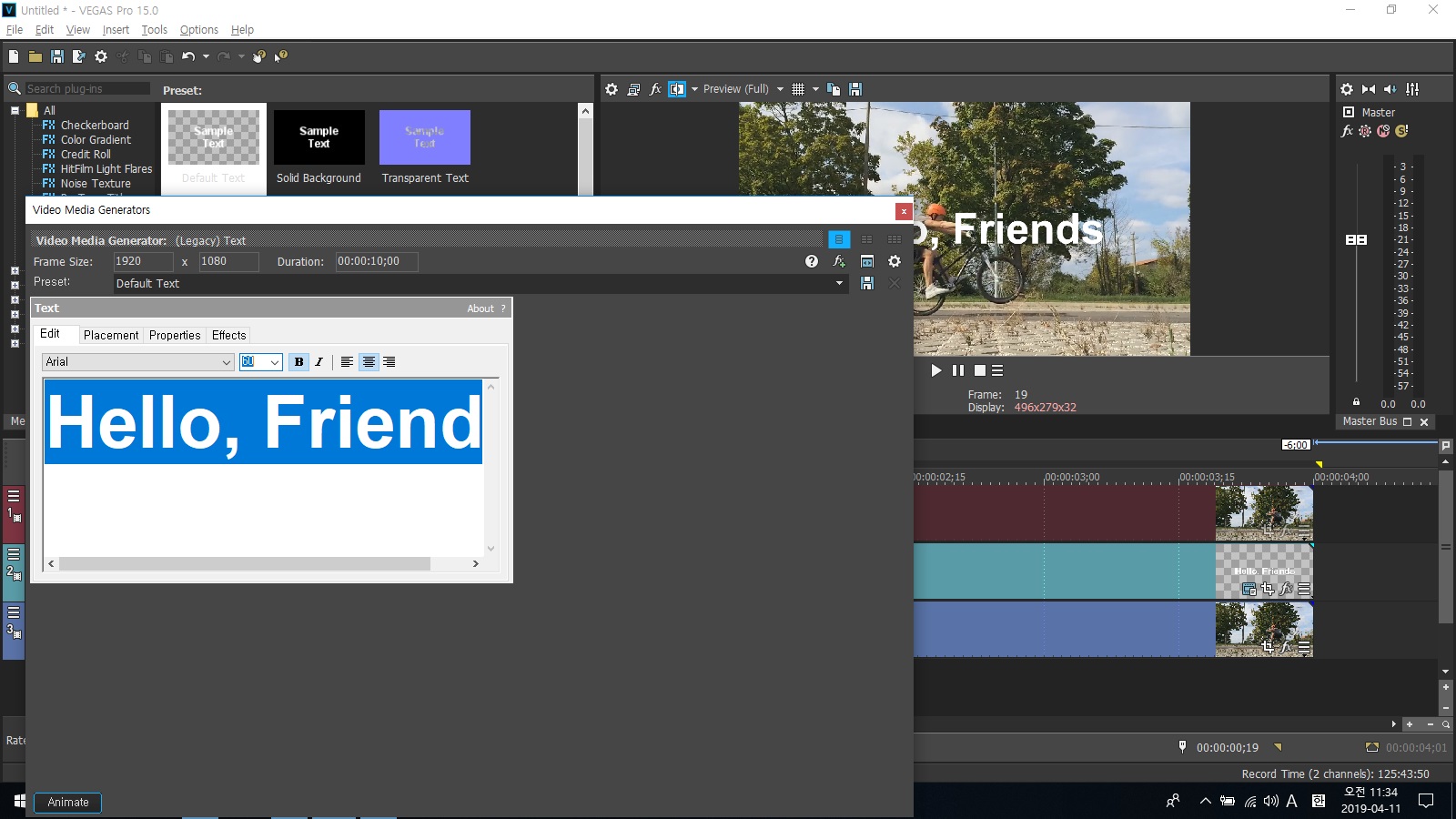Image resolution: width=1456 pixels, height=819 pixels.
Task: Pause the video preview
Action: 958,370
